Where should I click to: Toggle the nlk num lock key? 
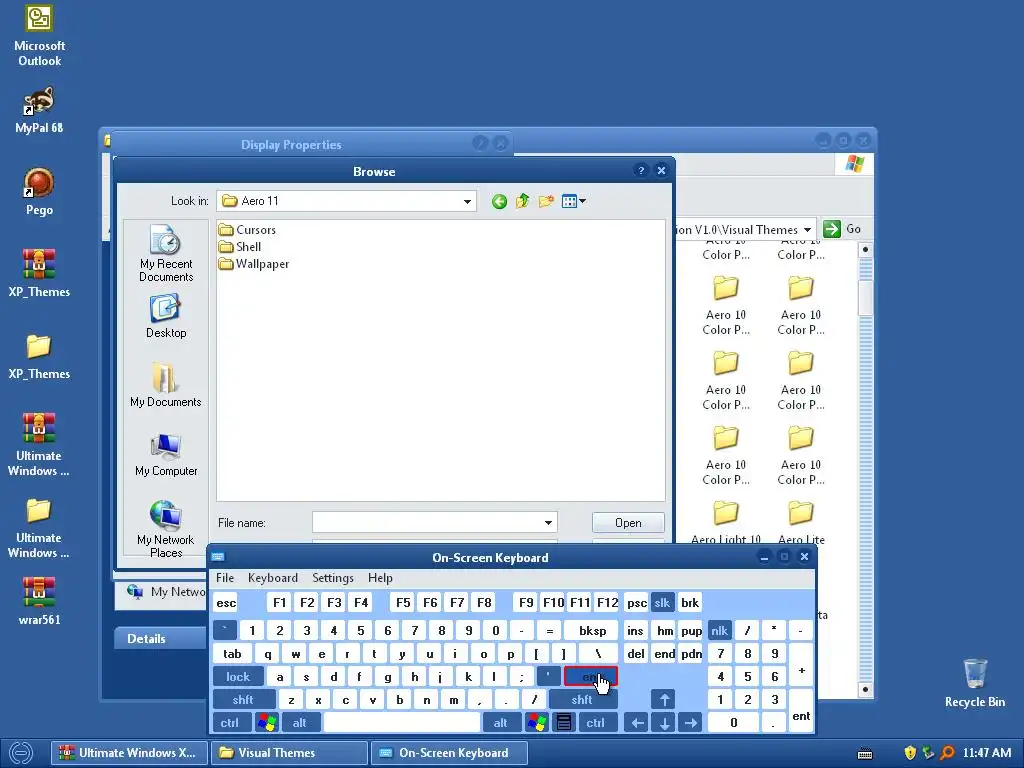720,631
